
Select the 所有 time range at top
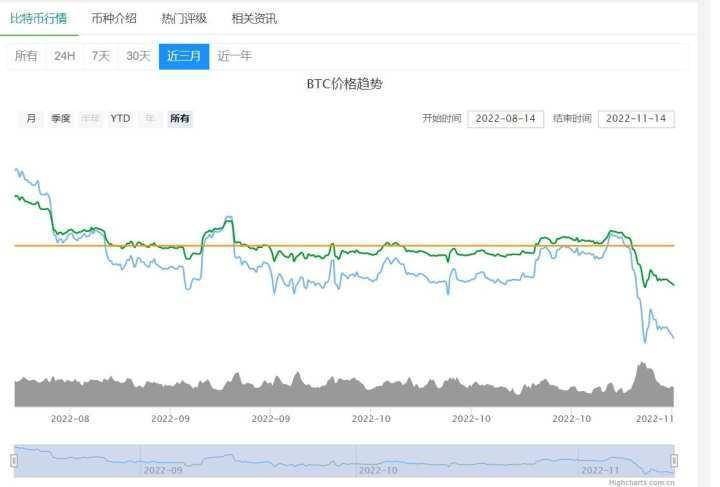tap(26, 56)
